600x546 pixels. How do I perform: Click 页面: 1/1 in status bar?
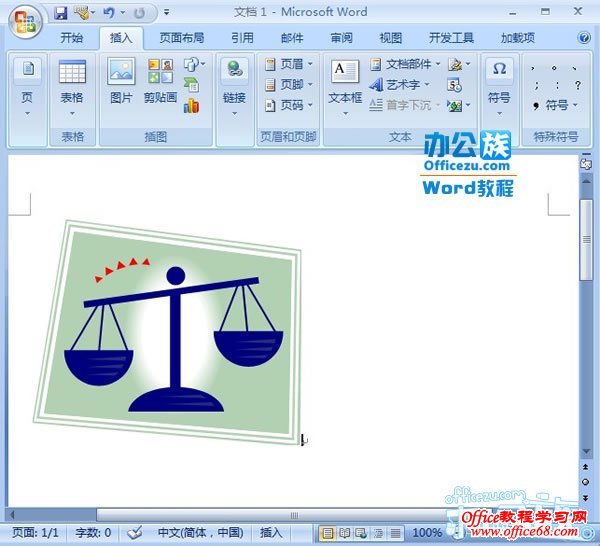tap(35, 533)
